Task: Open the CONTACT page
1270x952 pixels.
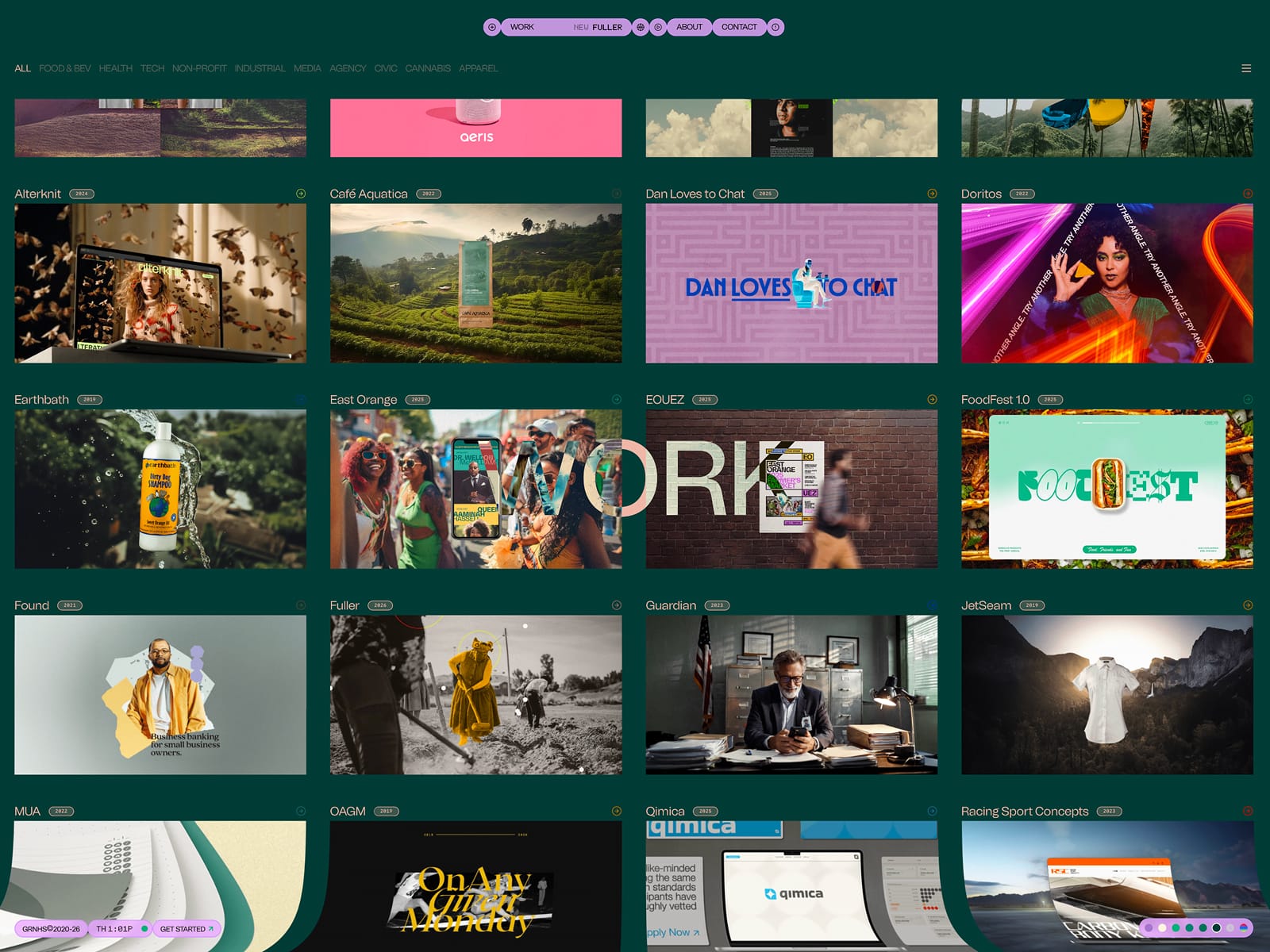Action: click(739, 27)
